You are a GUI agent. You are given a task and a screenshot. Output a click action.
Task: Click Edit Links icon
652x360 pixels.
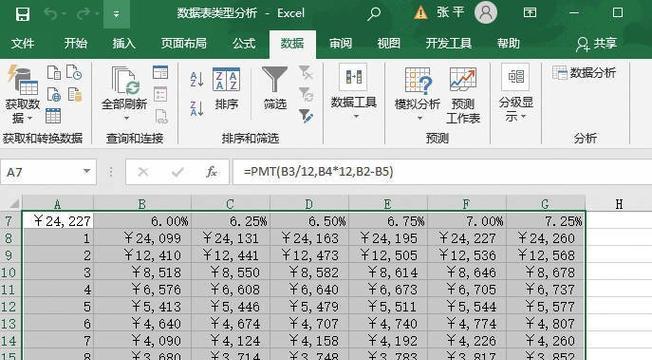[x=161, y=116]
